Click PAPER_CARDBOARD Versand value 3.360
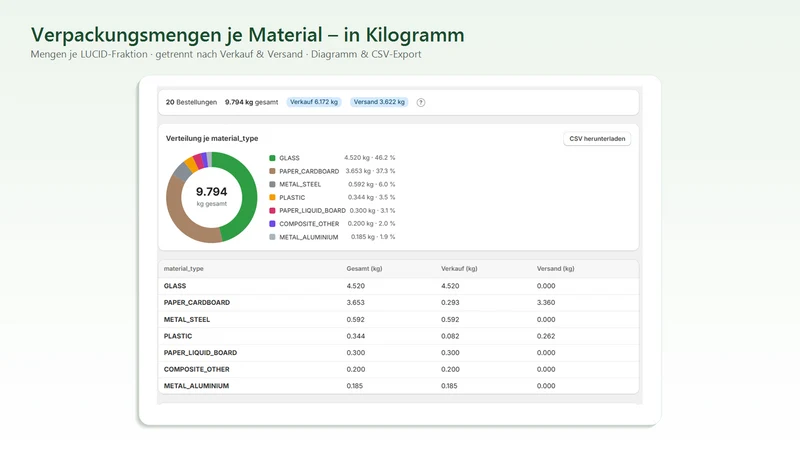This screenshot has height=450, width=800. pos(546,303)
